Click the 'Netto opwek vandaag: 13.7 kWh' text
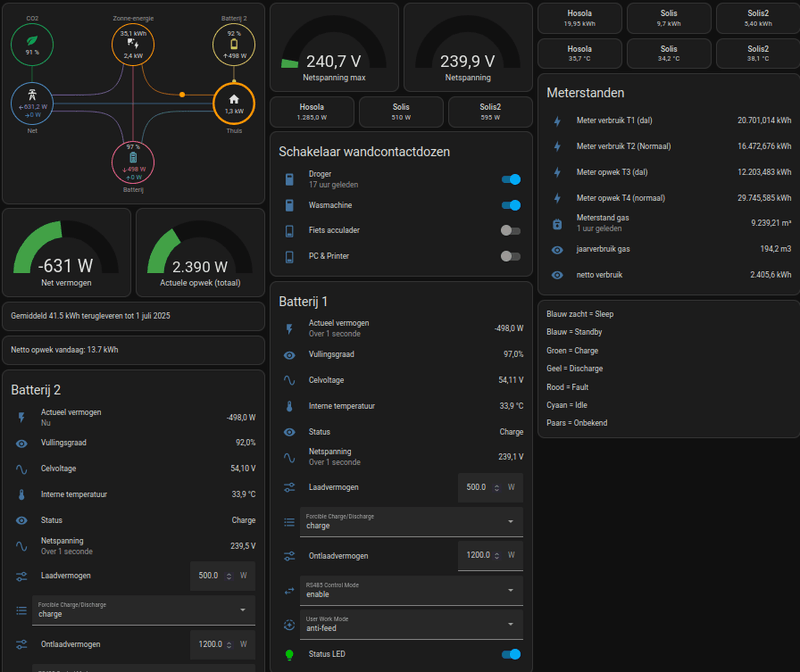 pyautogui.click(x=64, y=350)
